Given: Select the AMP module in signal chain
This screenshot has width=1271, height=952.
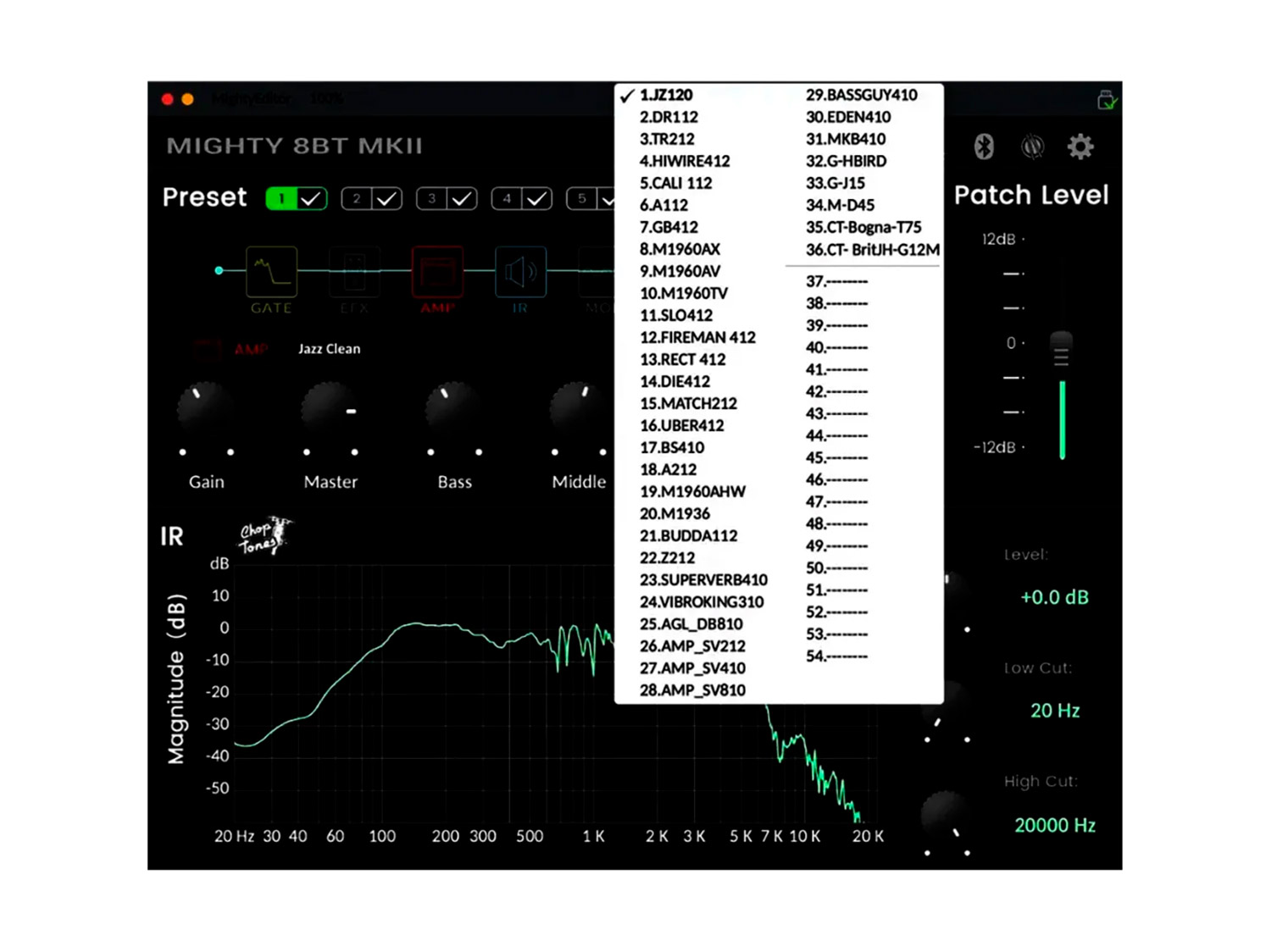Looking at the screenshot, I should pos(437,272).
